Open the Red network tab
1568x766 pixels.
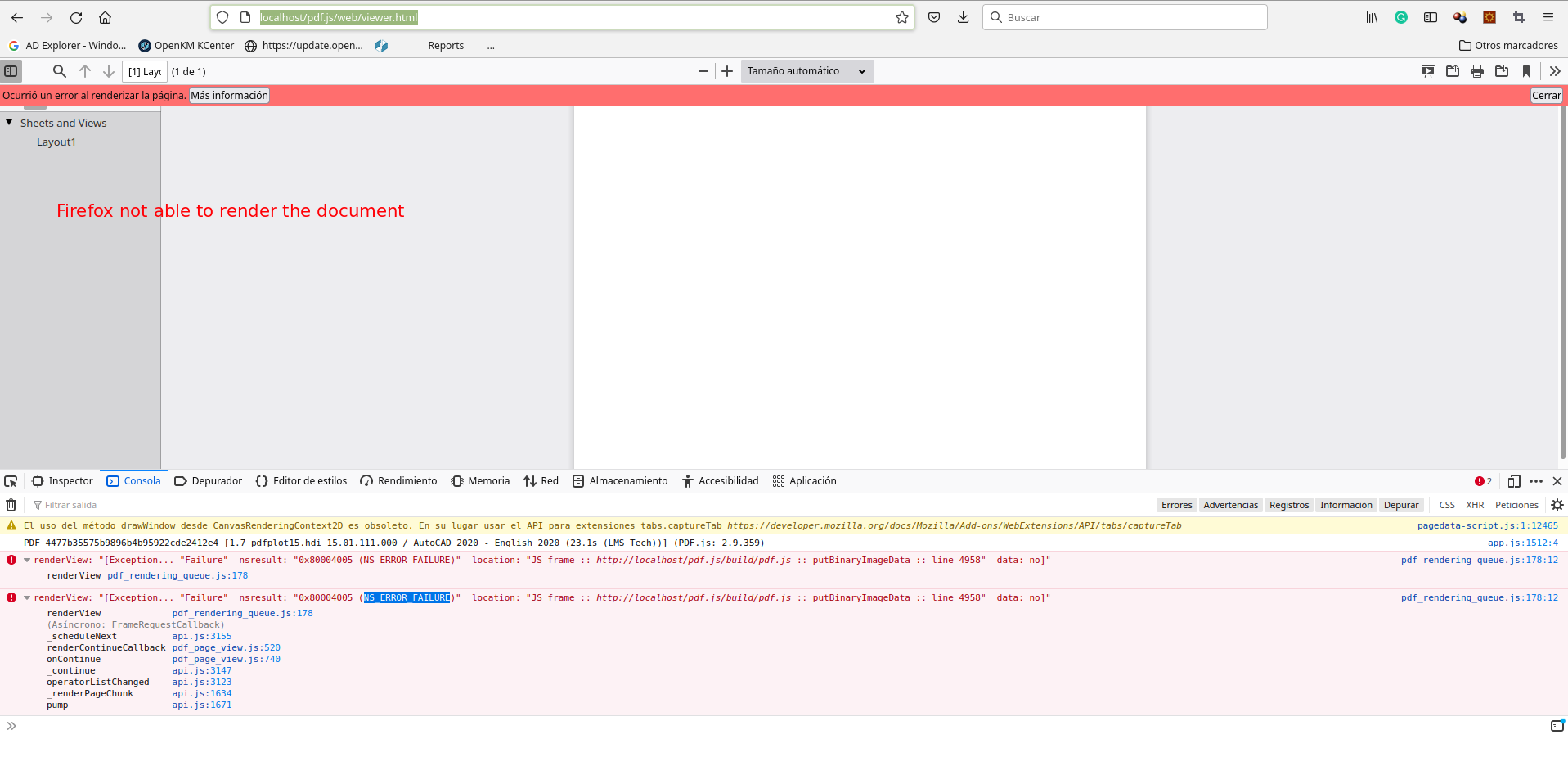click(541, 481)
